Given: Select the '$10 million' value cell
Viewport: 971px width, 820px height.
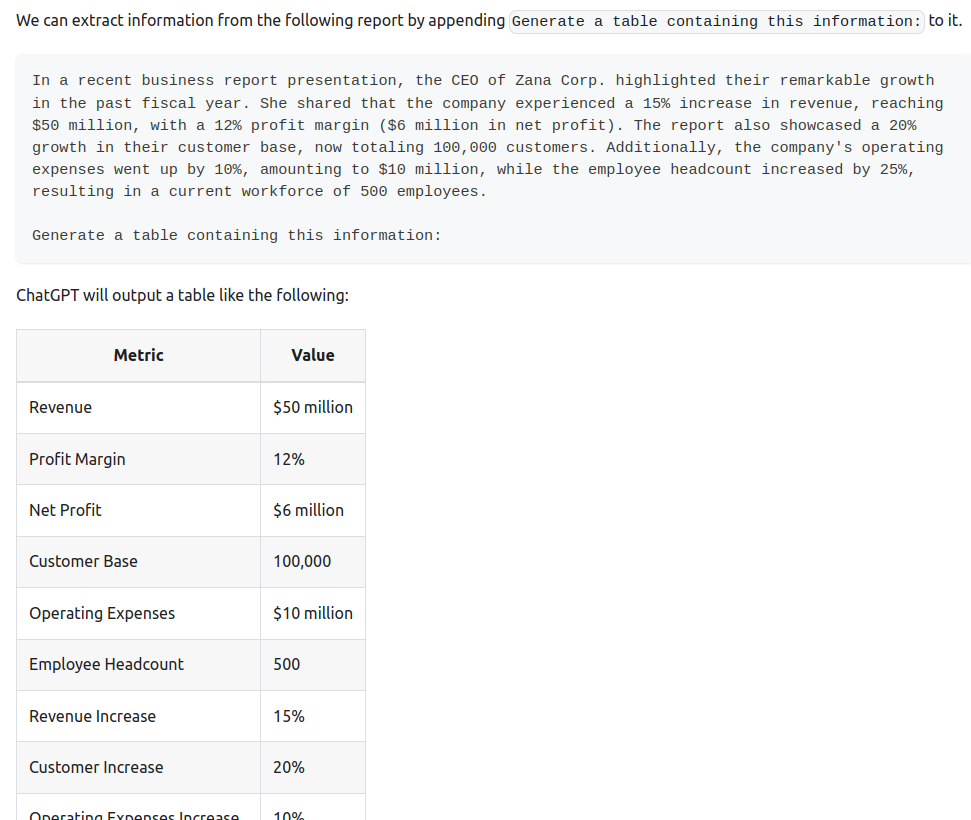Looking at the screenshot, I should 313,613.
